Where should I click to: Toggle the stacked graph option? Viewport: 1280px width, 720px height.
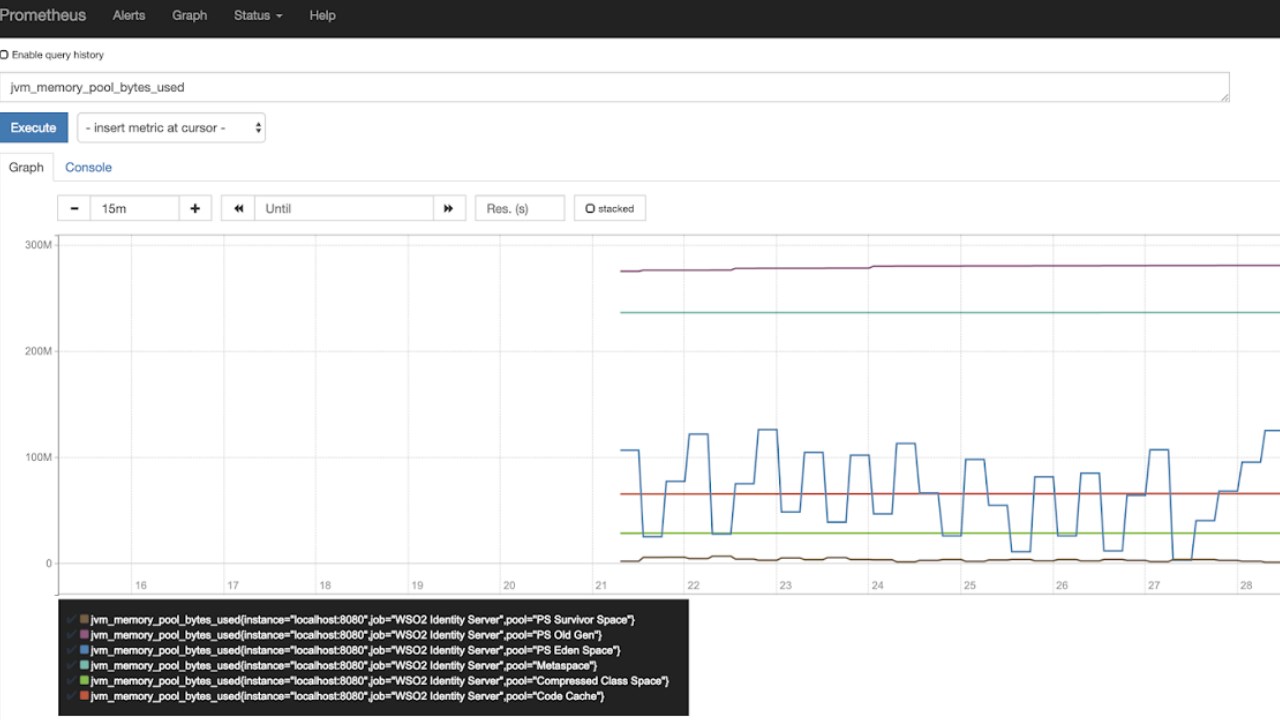point(610,208)
